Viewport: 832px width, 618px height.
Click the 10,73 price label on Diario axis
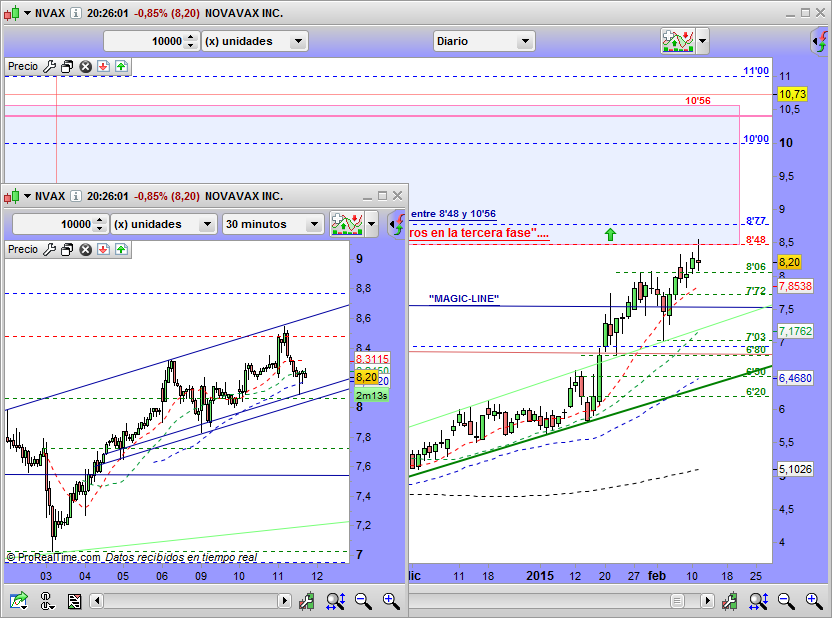point(792,94)
